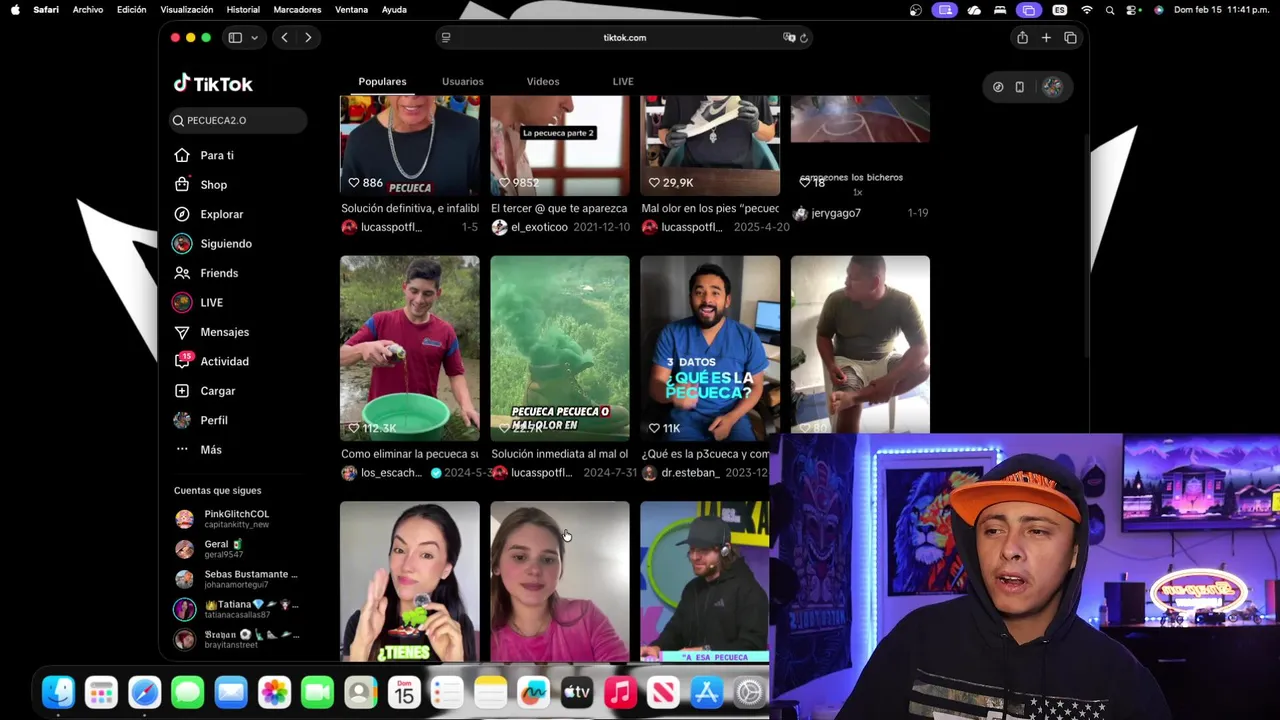Open Sebas Bustamante followed account
The image size is (1280, 720).
[x=236, y=579]
